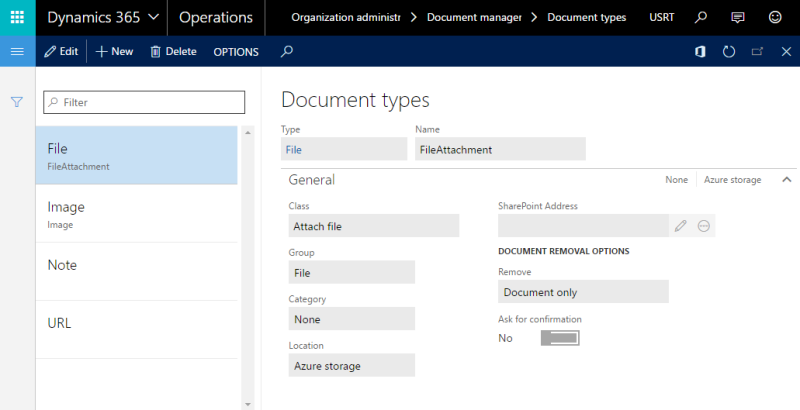This screenshot has height=410, width=800.
Task: Close the Document types form
Action: pyautogui.click(x=786, y=52)
